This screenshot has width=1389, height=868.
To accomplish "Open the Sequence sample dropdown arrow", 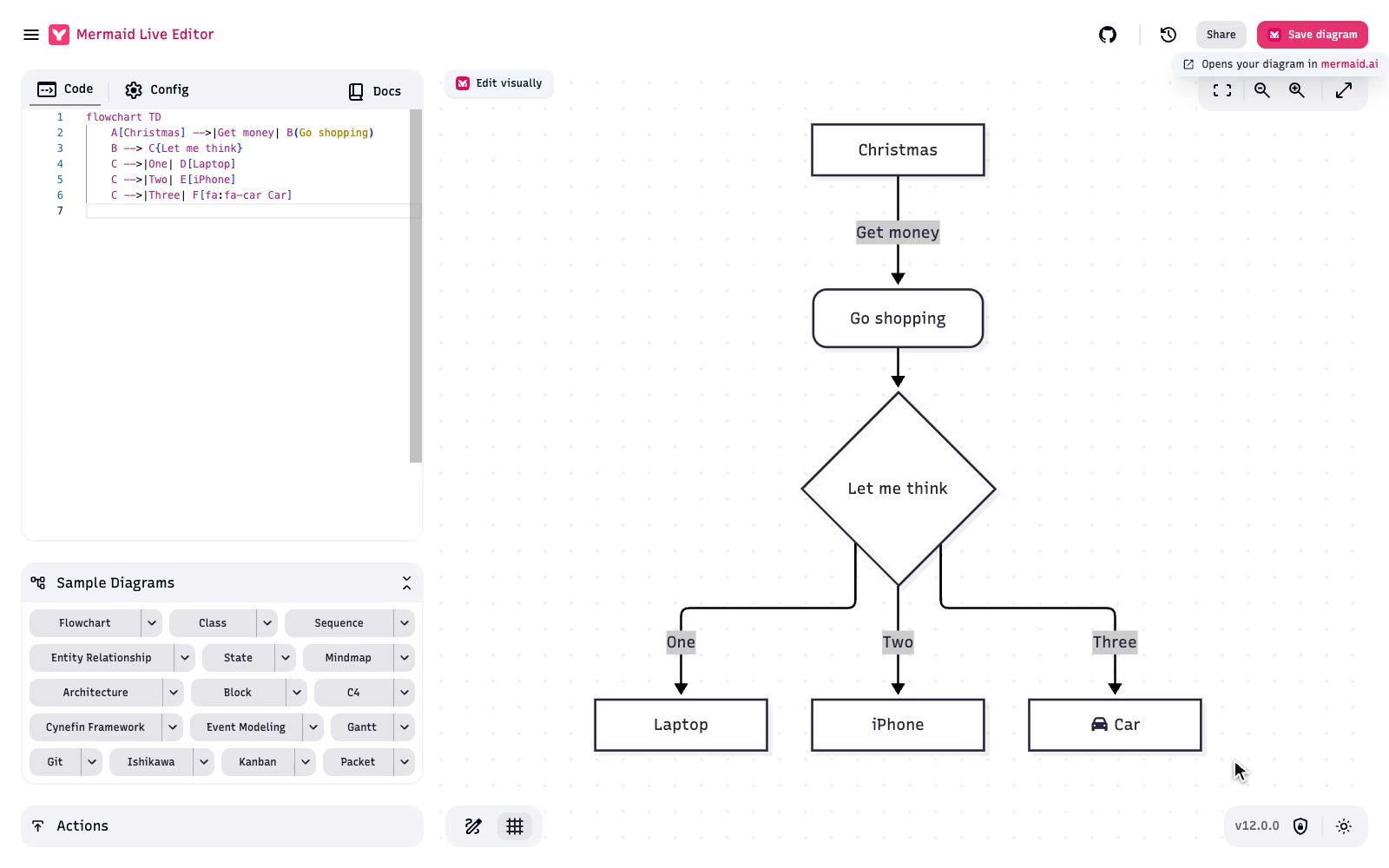I will [x=405, y=623].
